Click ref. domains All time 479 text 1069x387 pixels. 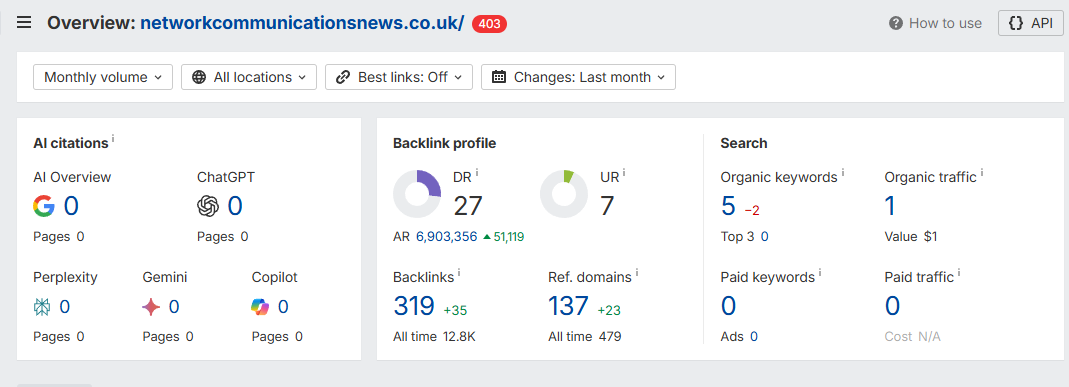pos(584,337)
